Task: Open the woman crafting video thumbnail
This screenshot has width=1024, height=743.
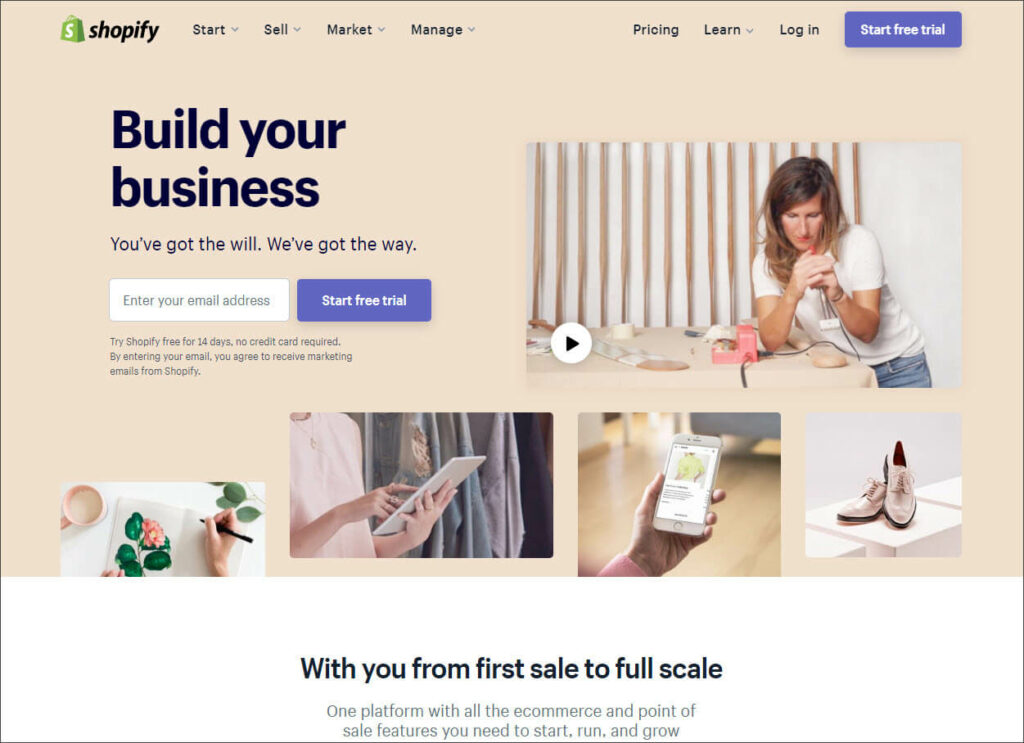Action: point(744,265)
